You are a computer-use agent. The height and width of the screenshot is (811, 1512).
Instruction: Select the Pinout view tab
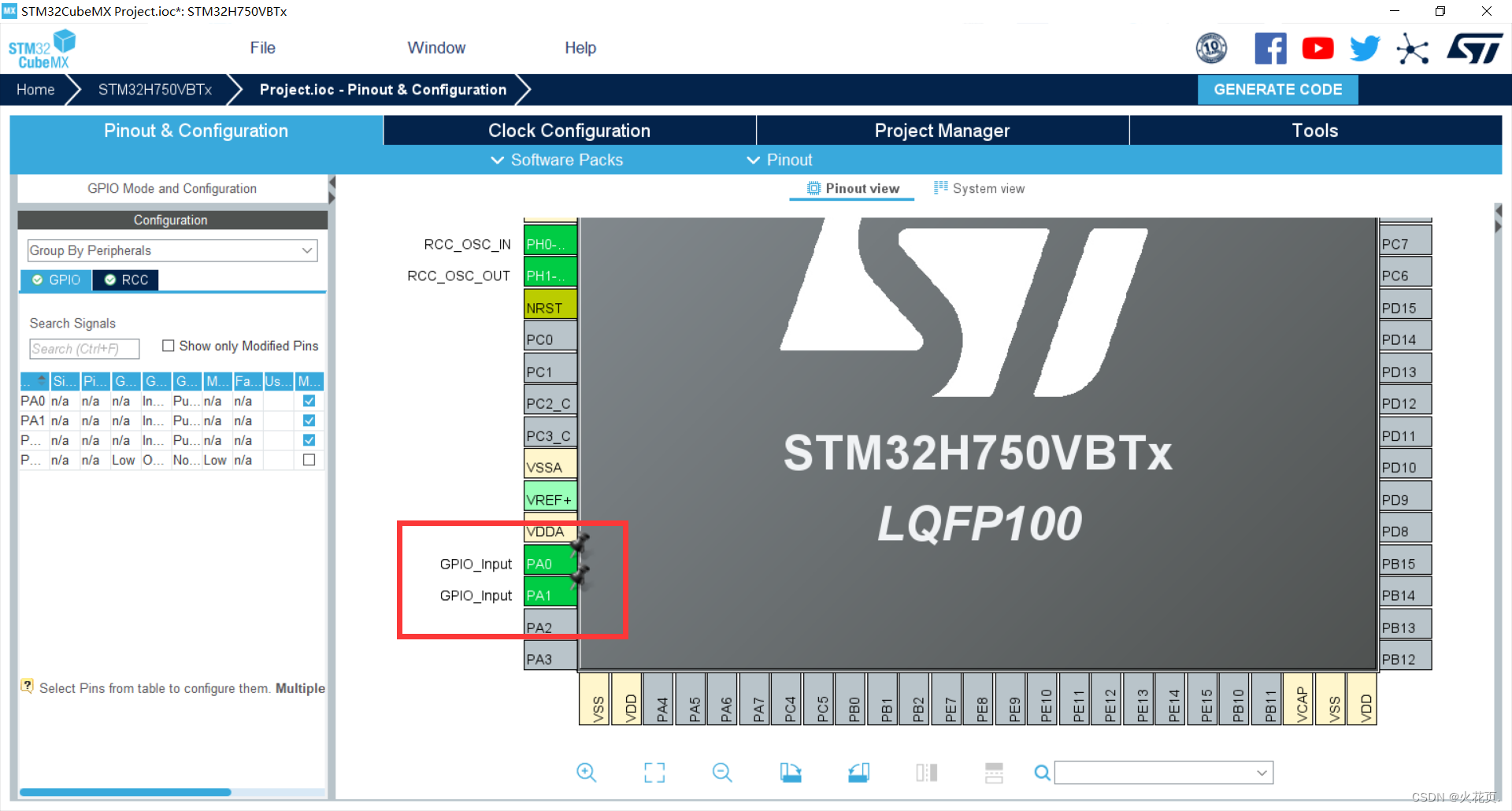click(x=853, y=188)
